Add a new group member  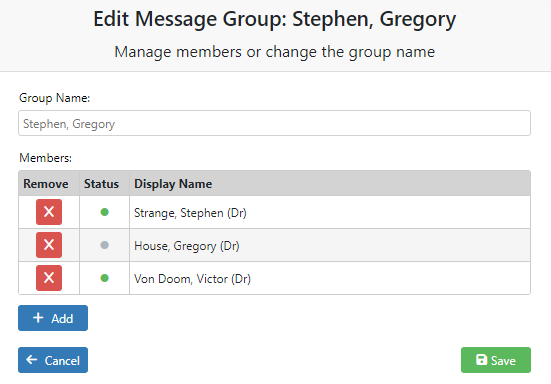pyautogui.click(x=53, y=318)
